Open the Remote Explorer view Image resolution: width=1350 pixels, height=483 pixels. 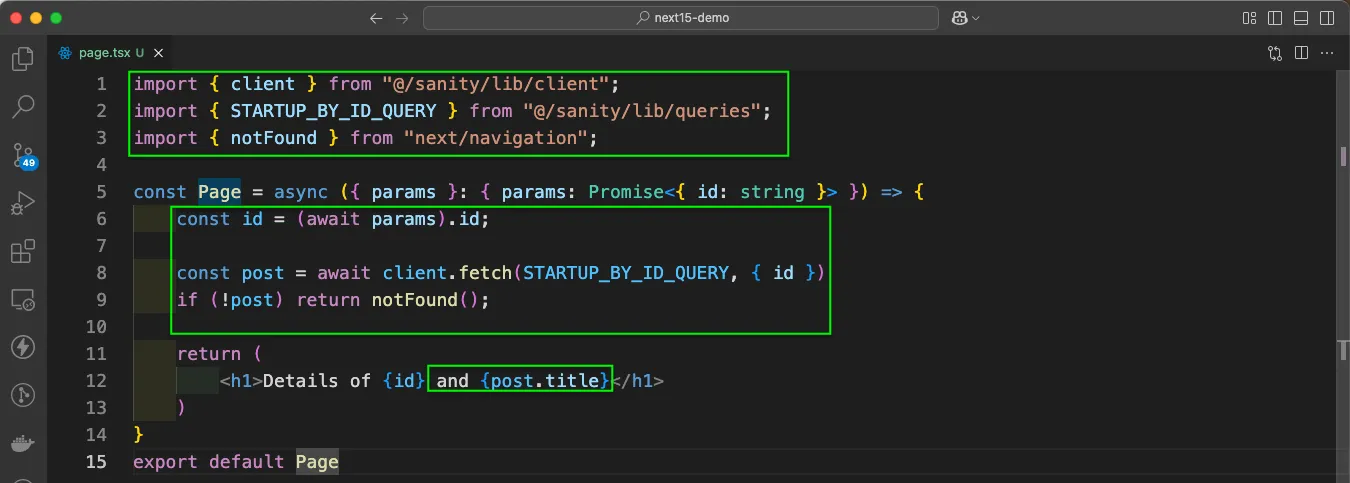[22, 300]
